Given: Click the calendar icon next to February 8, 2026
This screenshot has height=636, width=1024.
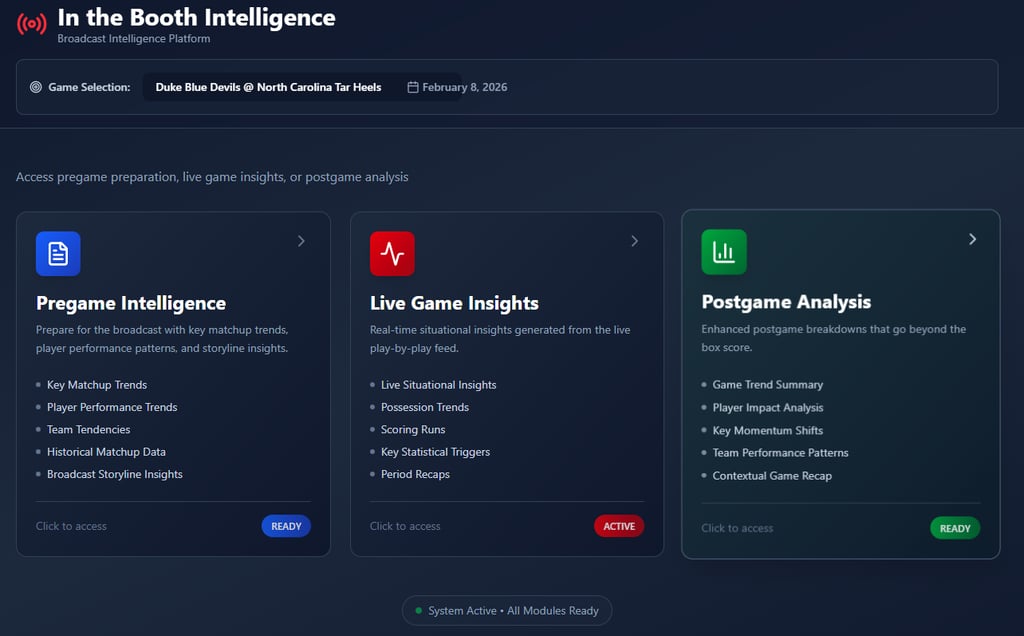Looking at the screenshot, I should [412, 87].
